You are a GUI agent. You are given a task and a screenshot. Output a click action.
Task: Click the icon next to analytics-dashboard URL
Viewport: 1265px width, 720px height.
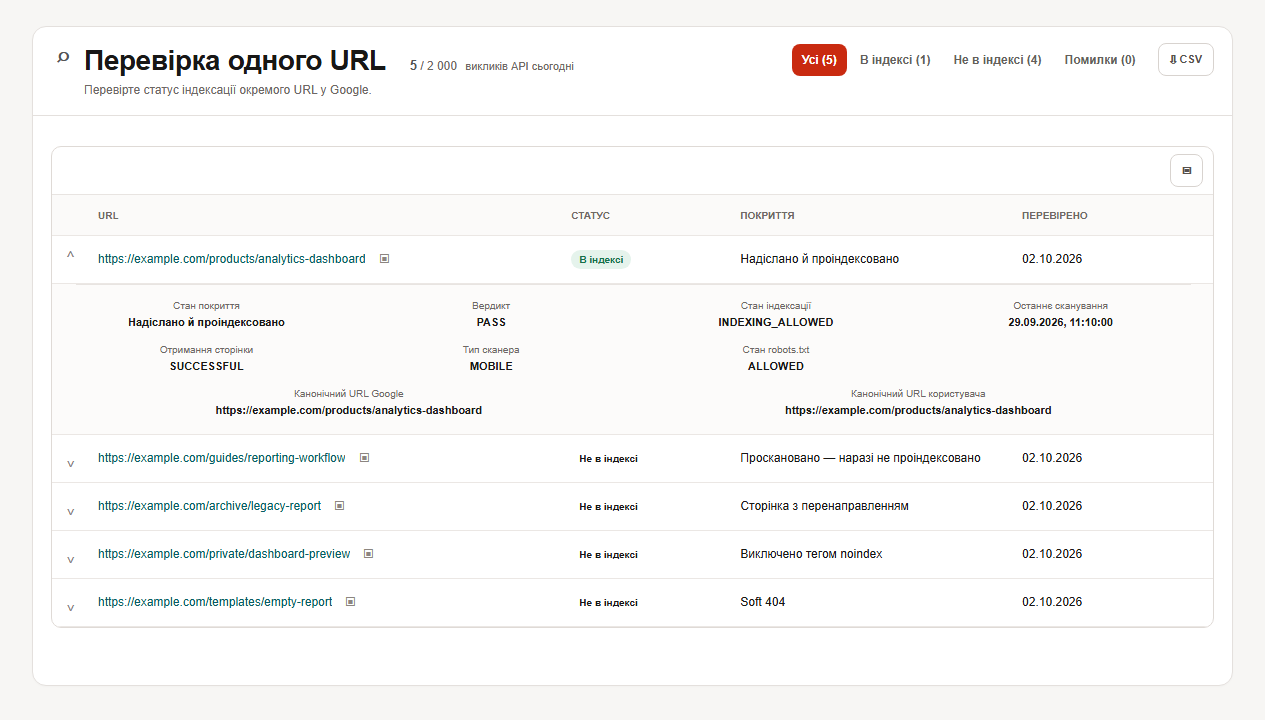(384, 258)
